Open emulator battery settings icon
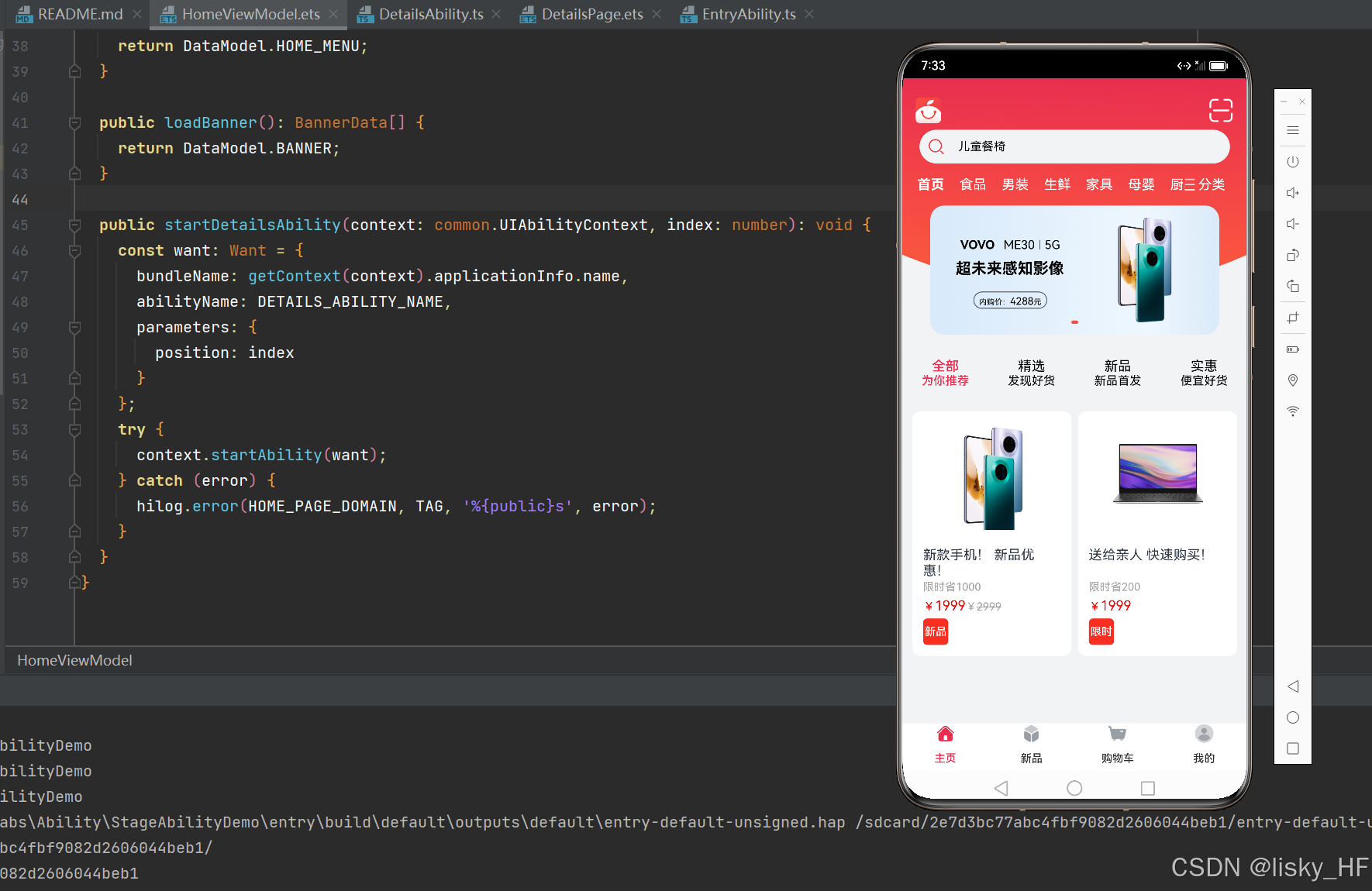The height and width of the screenshot is (891, 1372). pyautogui.click(x=1292, y=349)
